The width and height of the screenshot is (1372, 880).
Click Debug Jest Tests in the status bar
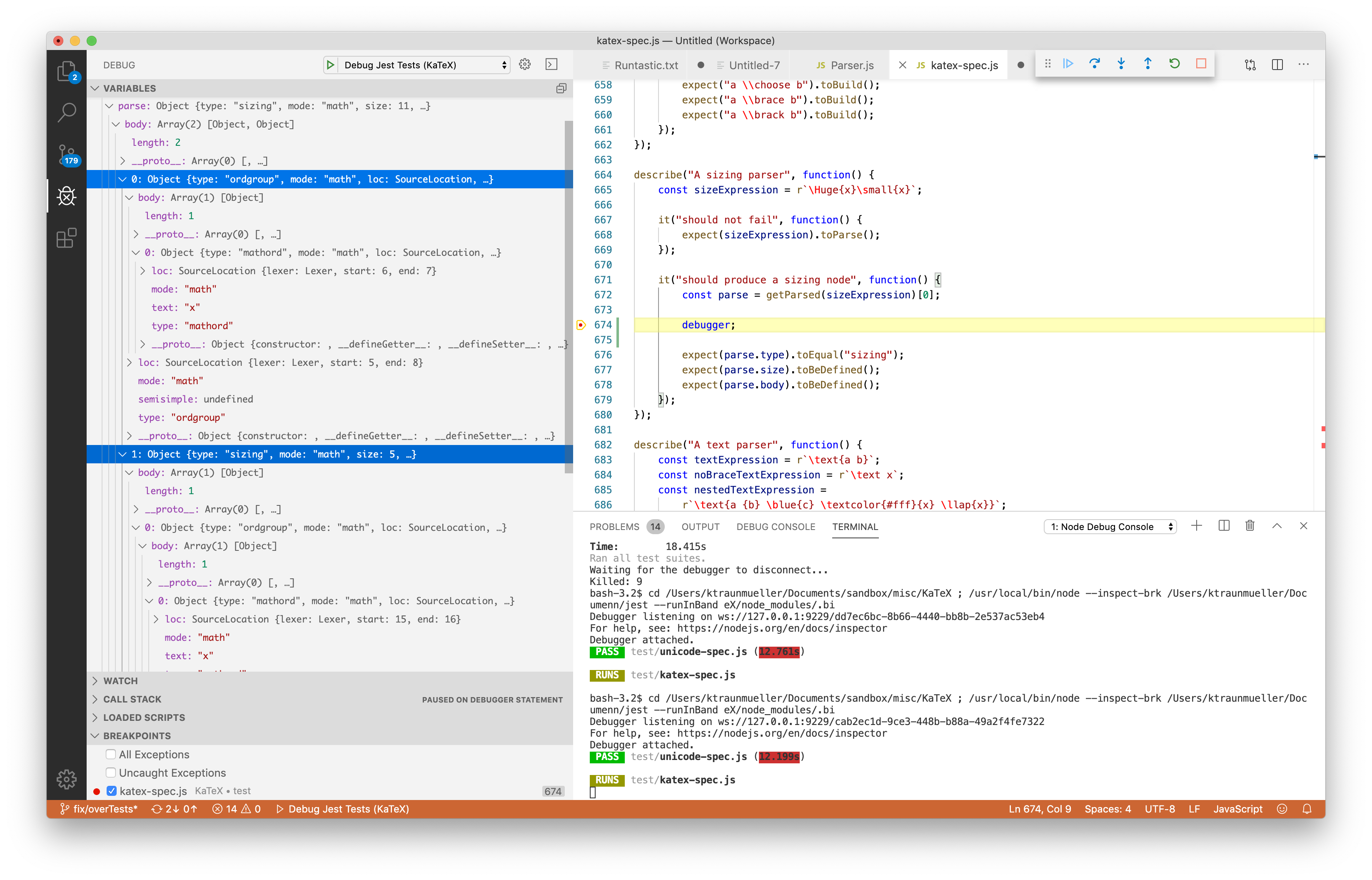349,809
